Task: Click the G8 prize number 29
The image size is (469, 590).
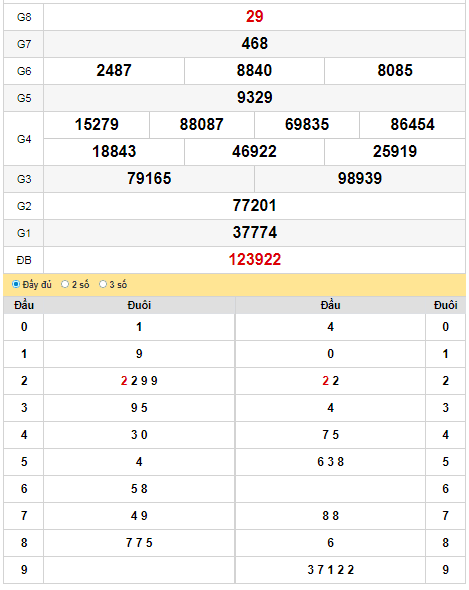Action: (x=254, y=17)
